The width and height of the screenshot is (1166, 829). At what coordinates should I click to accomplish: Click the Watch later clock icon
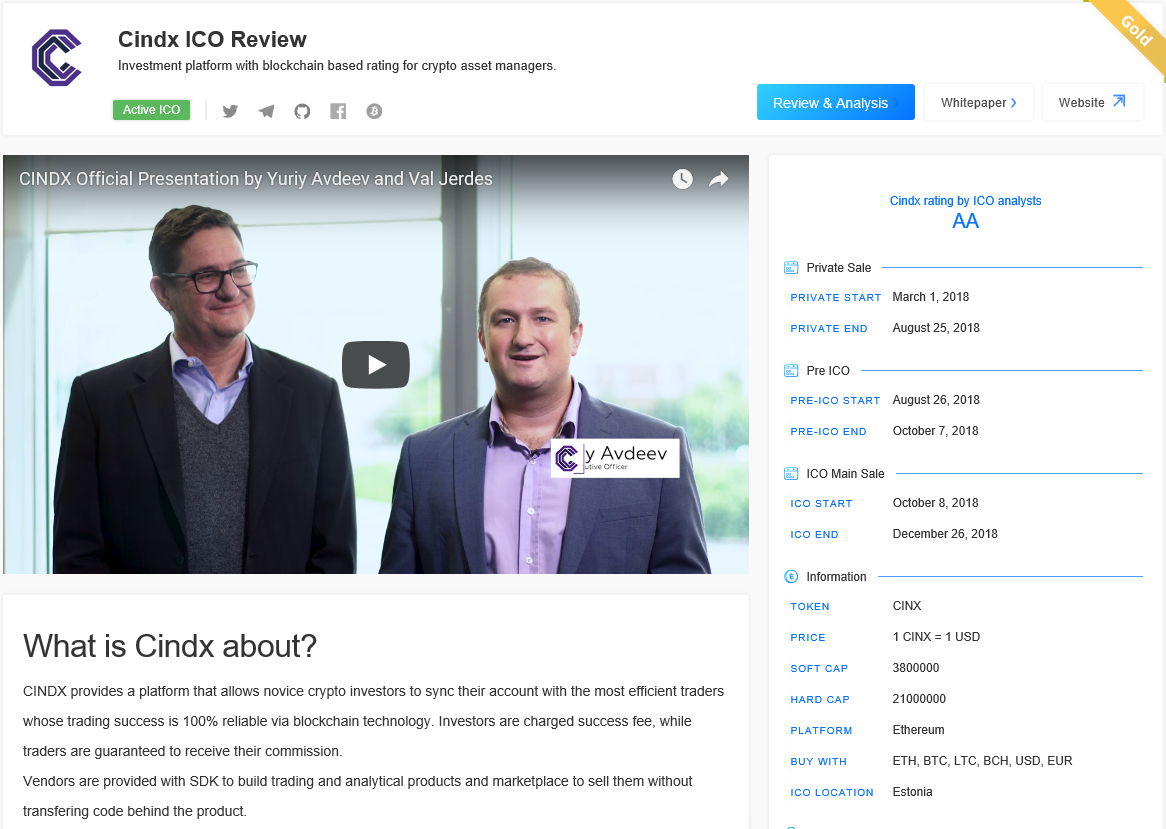[683, 178]
